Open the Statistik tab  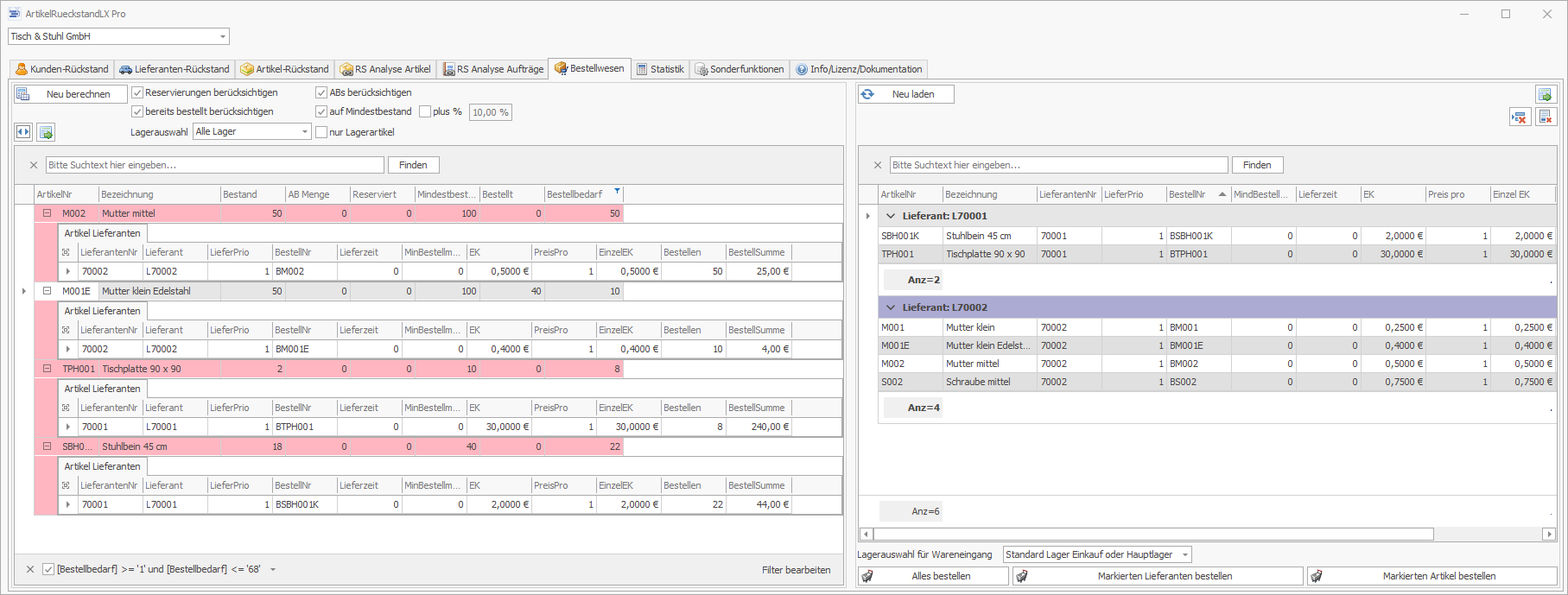click(x=660, y=69)
